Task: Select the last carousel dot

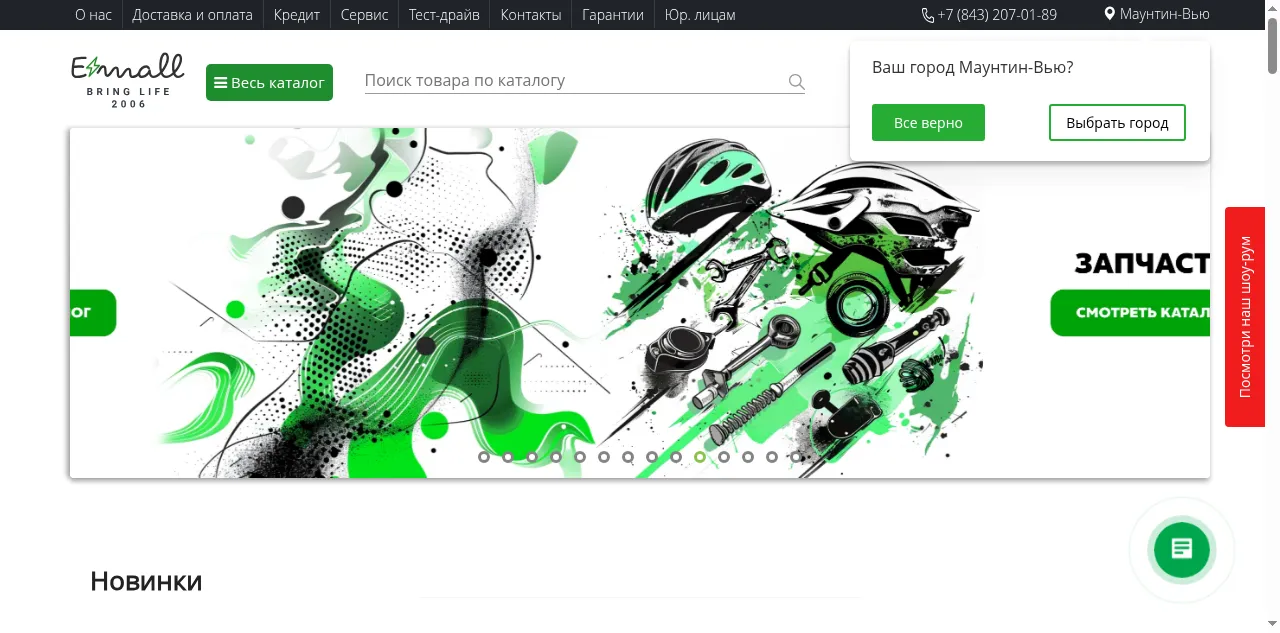Action: [x=796, y=457]
